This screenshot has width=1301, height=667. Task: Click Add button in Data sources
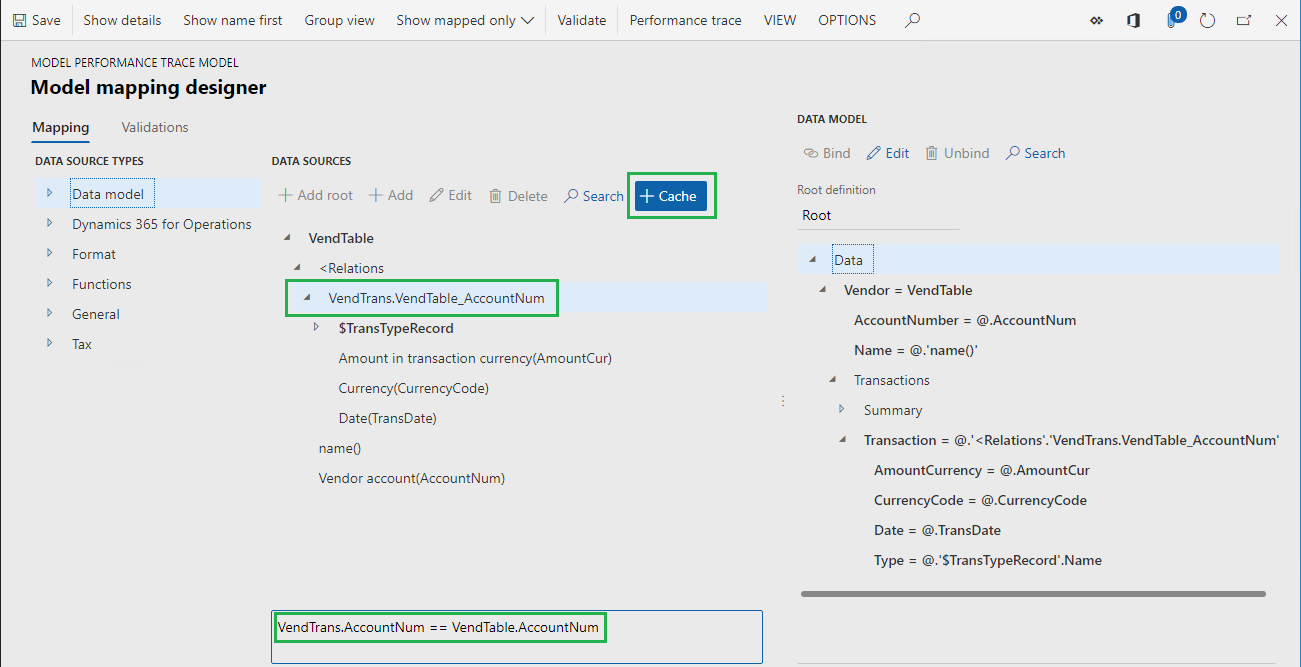391,196
